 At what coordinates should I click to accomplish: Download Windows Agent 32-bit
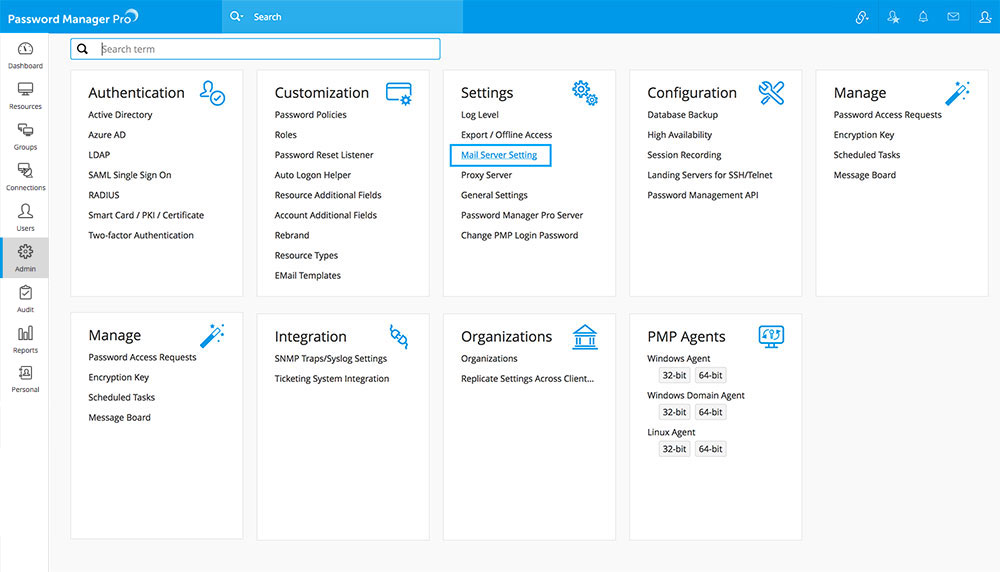674,376
